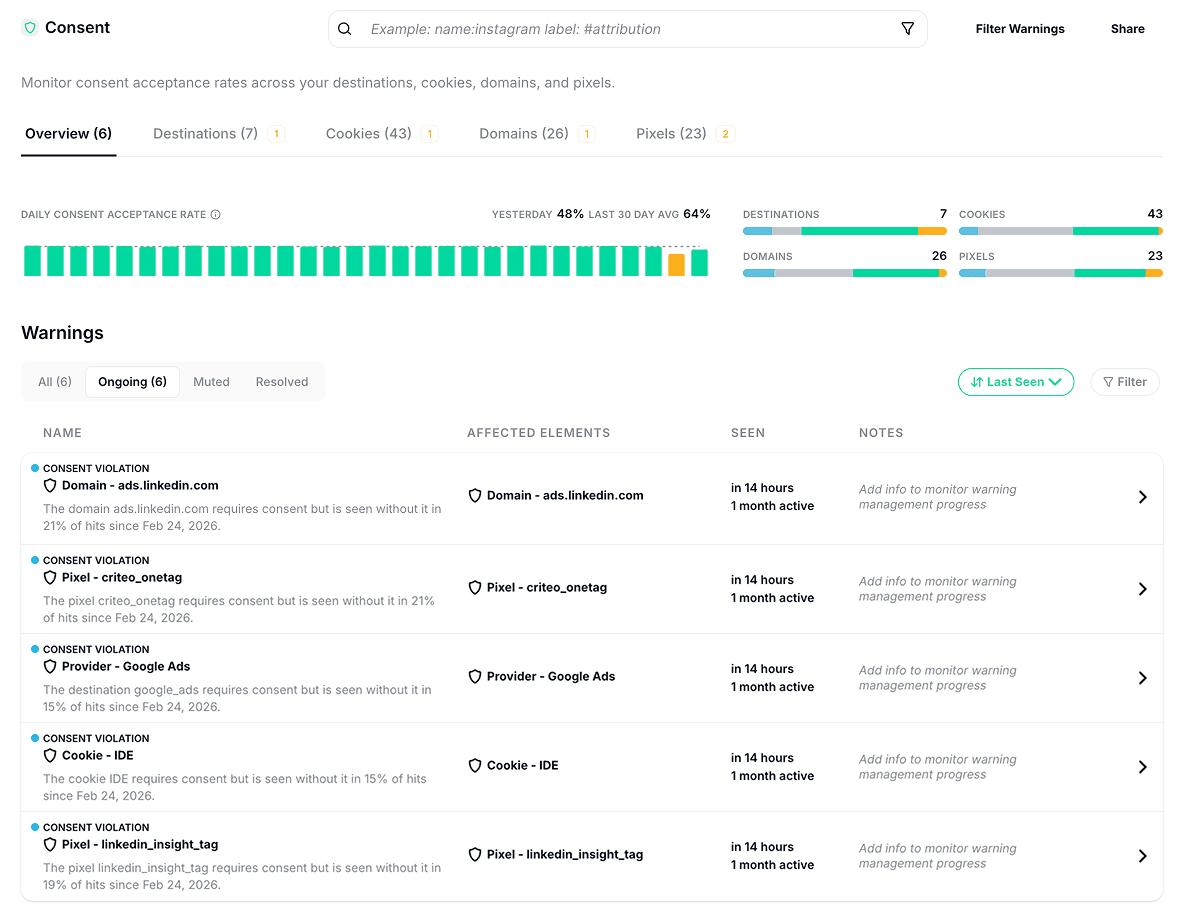Click the Consent shield logo icon

(x=30, y=28)
